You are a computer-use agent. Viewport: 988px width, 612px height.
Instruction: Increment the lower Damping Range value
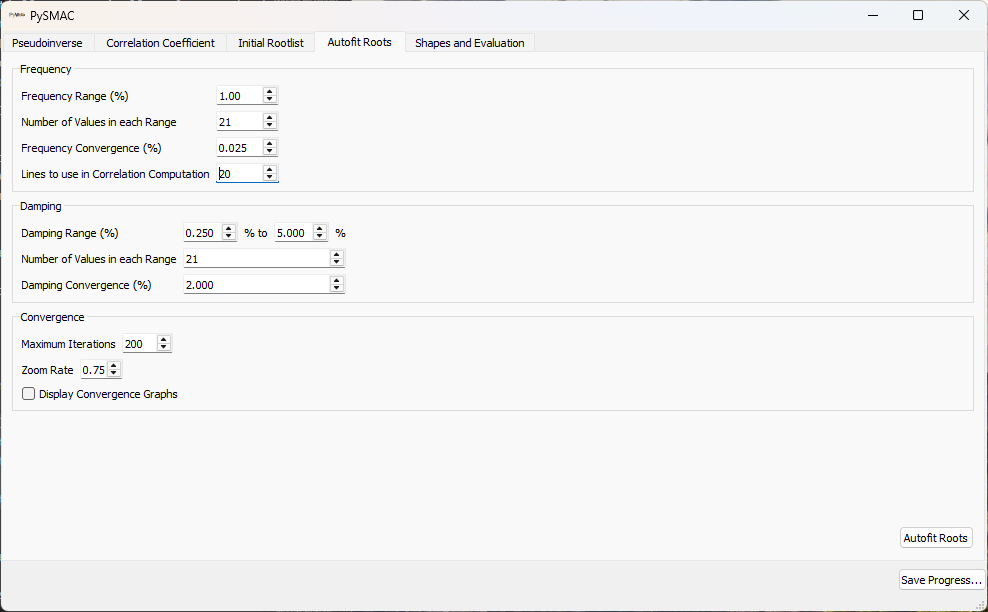[229, 229]
